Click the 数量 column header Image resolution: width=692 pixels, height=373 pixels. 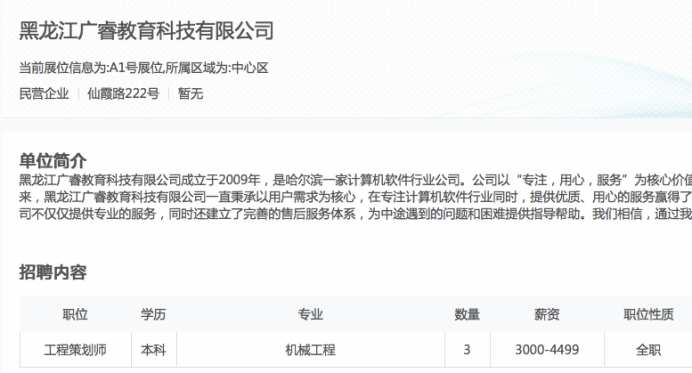pyautogui.click(x=467, y=314)
